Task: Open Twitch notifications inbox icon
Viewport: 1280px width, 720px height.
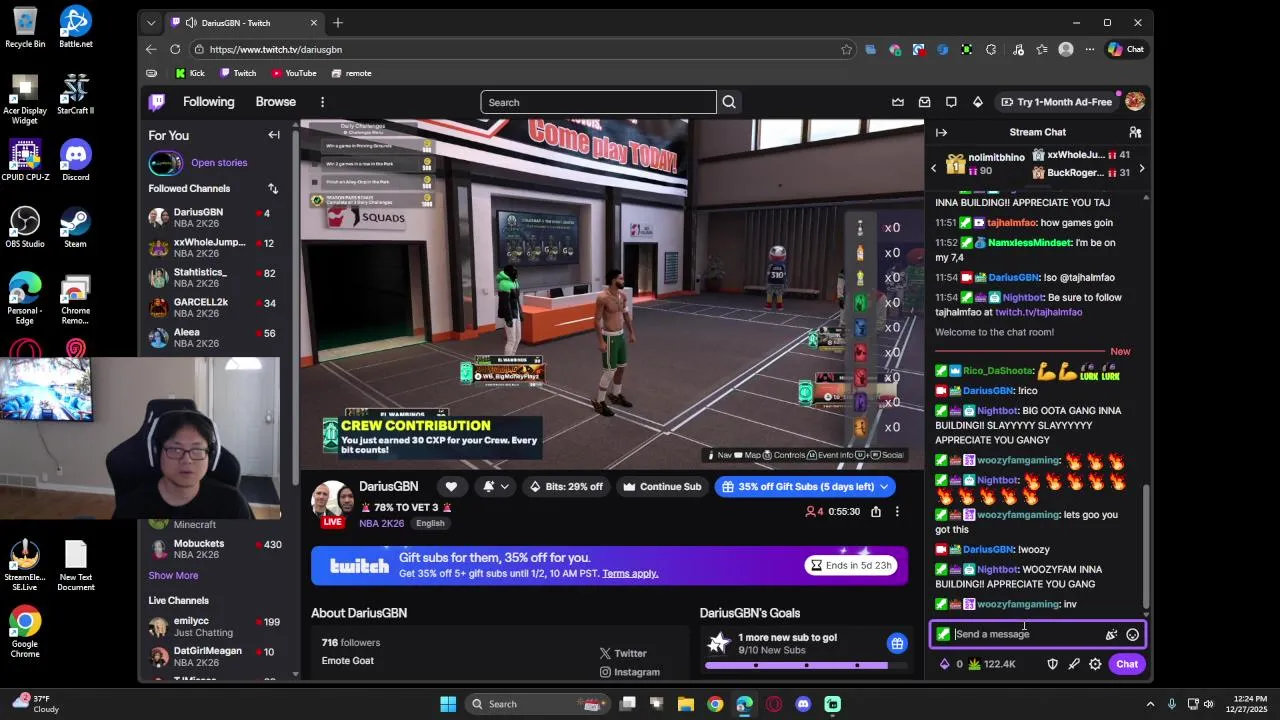Action: 925,102
